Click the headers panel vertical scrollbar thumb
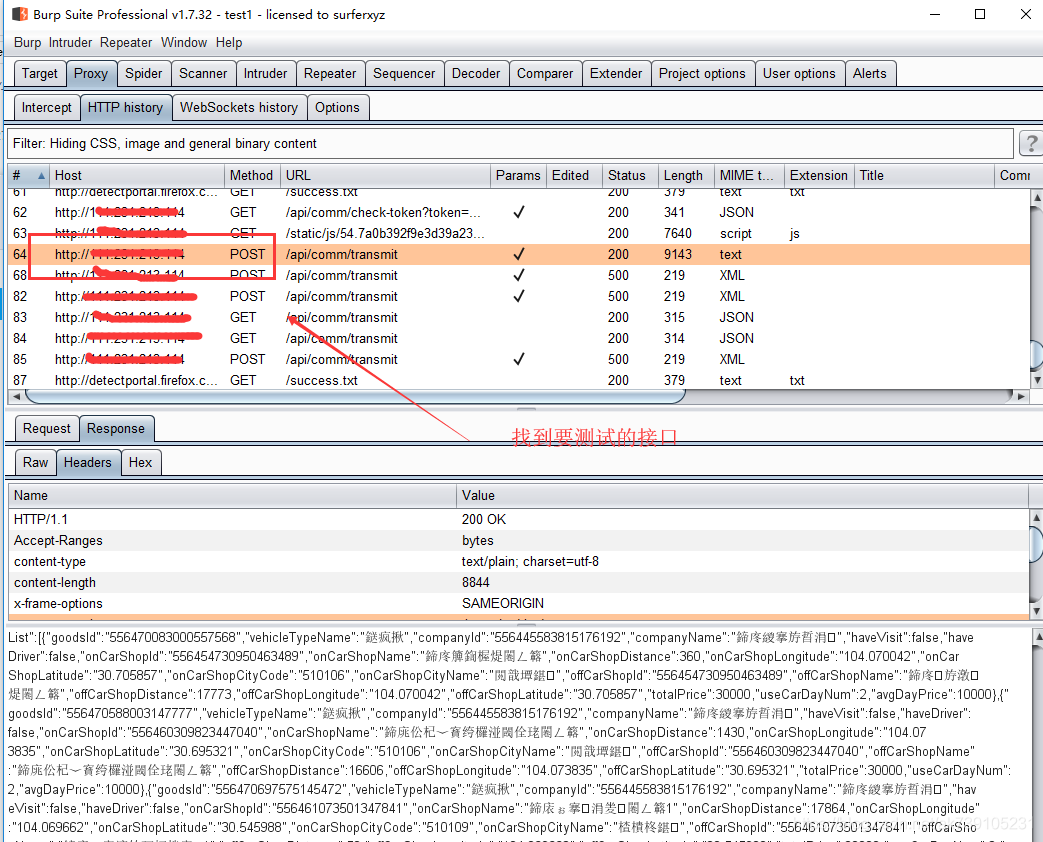1043x842 pixels. pos(1036,544)
